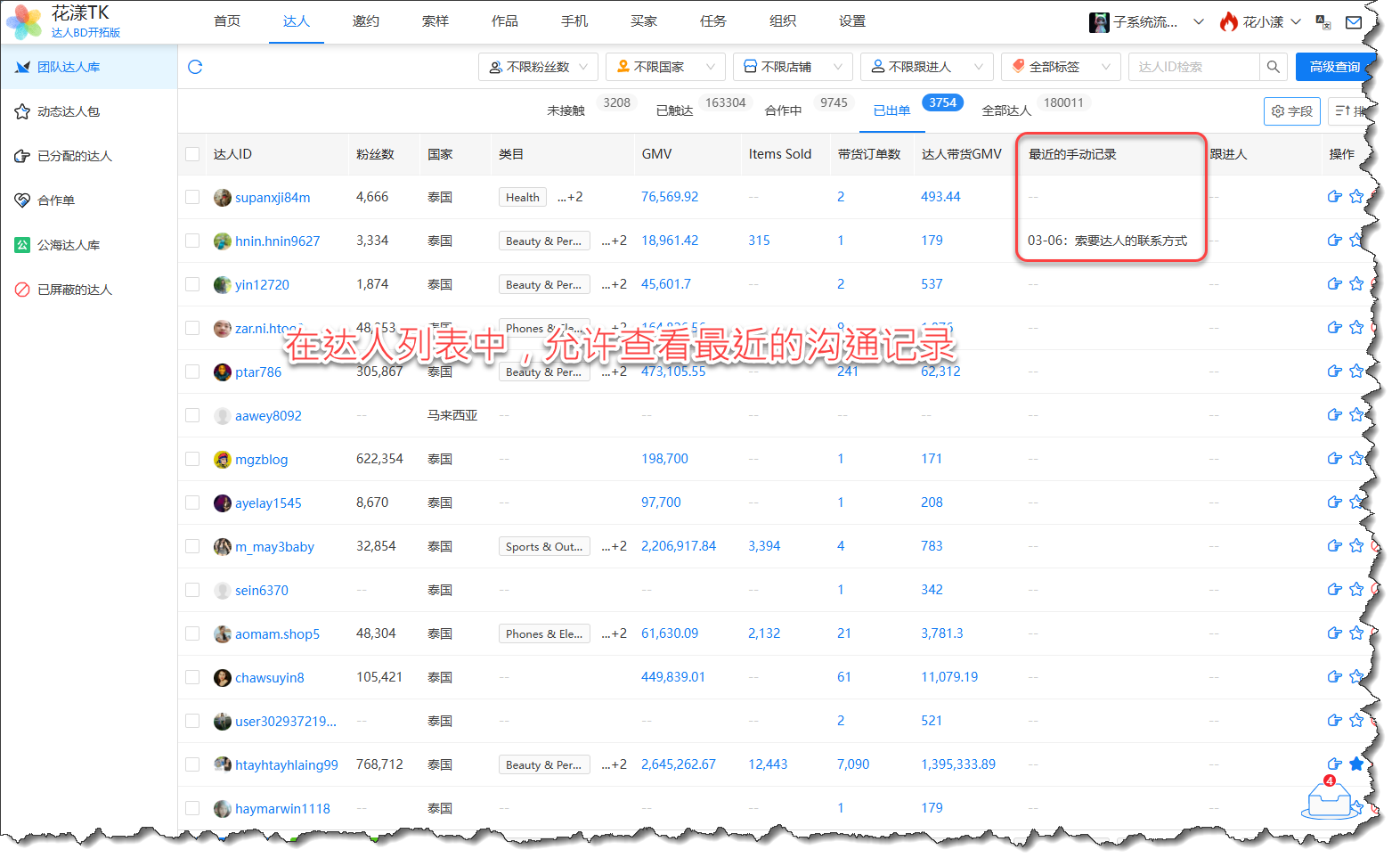The width and height of the screenshot is (1400, 866).
Task: Click the translate language icon
Action: (1323, 22)
